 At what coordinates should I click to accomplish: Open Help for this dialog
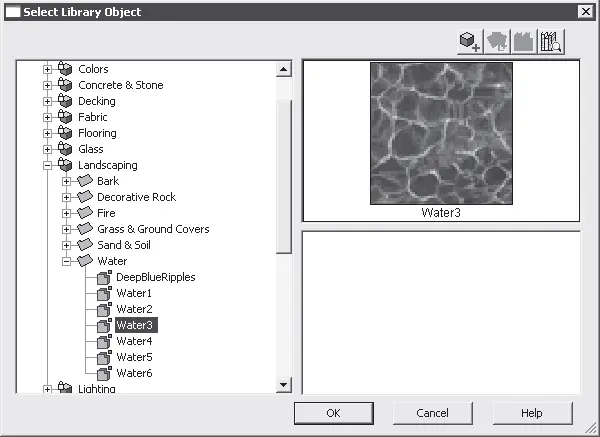(x=531, y=413)
